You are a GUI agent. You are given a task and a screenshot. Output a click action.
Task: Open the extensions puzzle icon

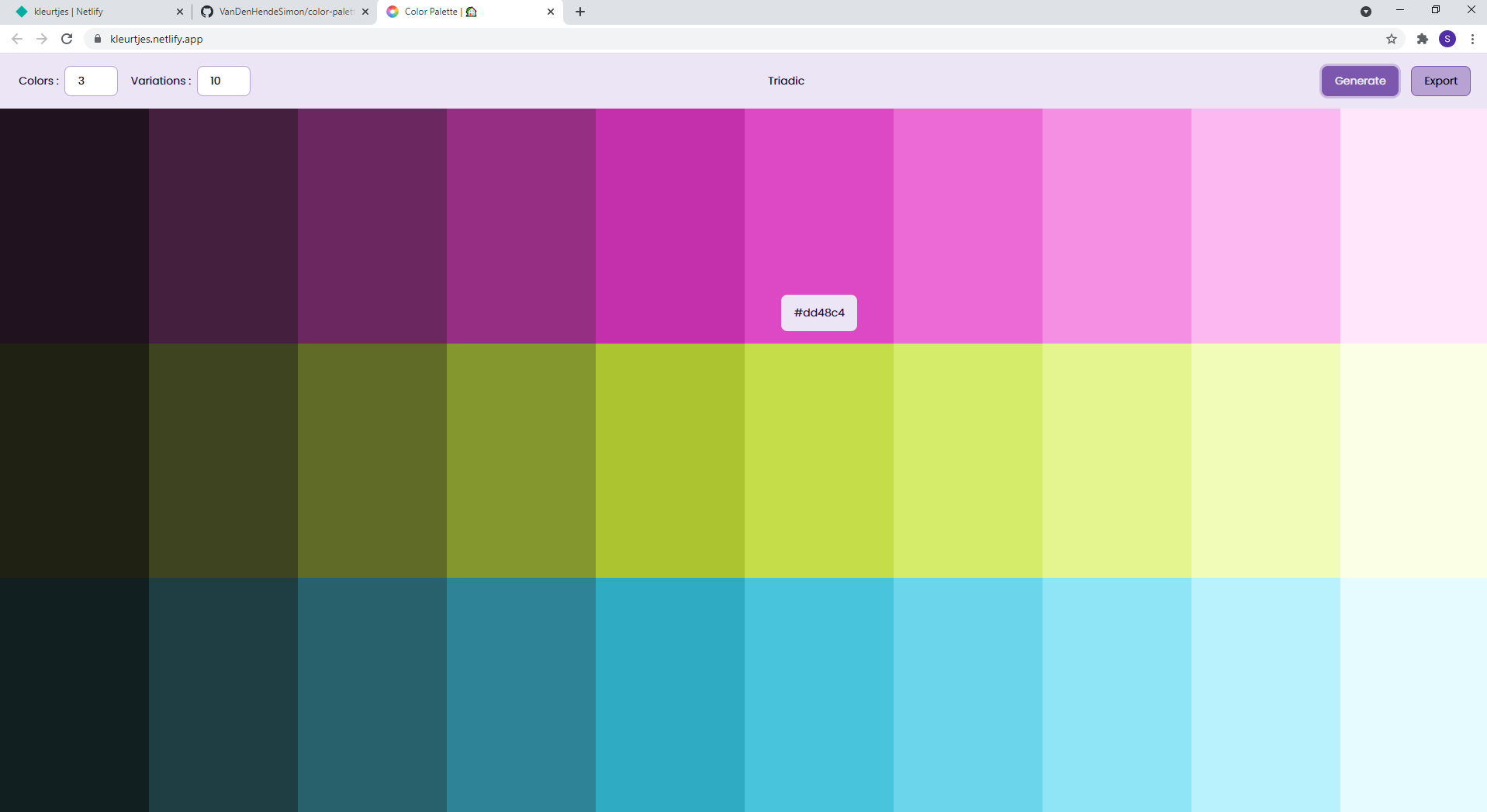click(x=1423, y=39)
